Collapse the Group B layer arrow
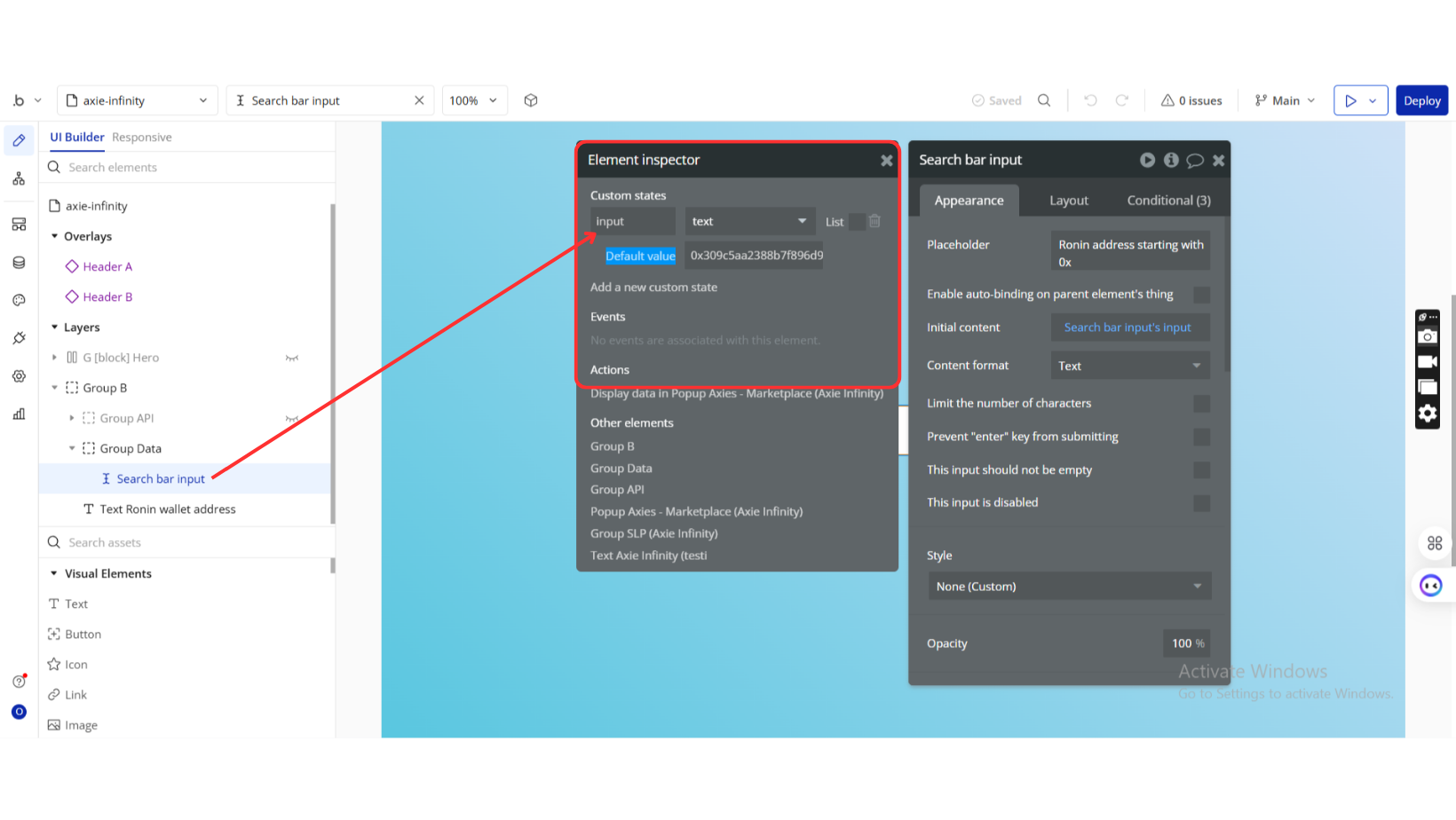 54,388
